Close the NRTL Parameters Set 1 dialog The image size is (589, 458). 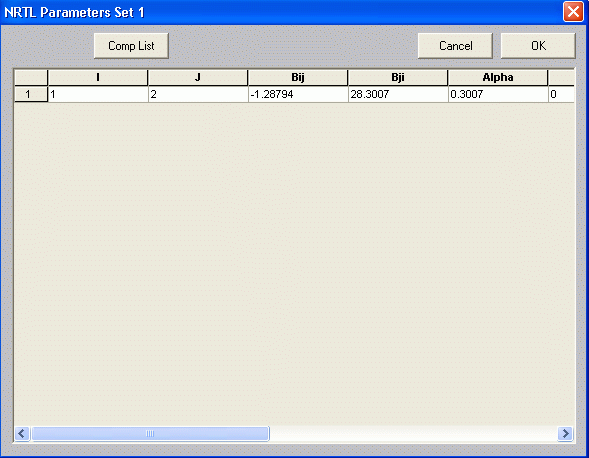coord(573,12)
